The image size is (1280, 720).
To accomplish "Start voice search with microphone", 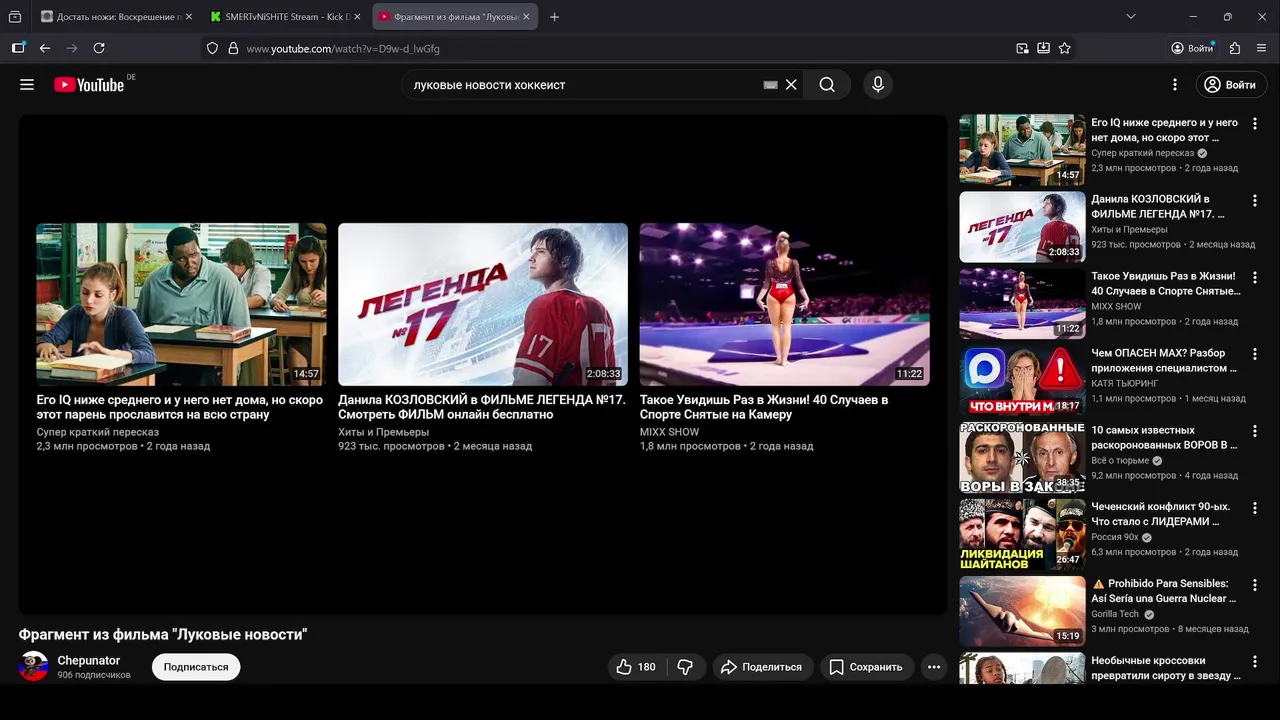I will click(878, 85).
